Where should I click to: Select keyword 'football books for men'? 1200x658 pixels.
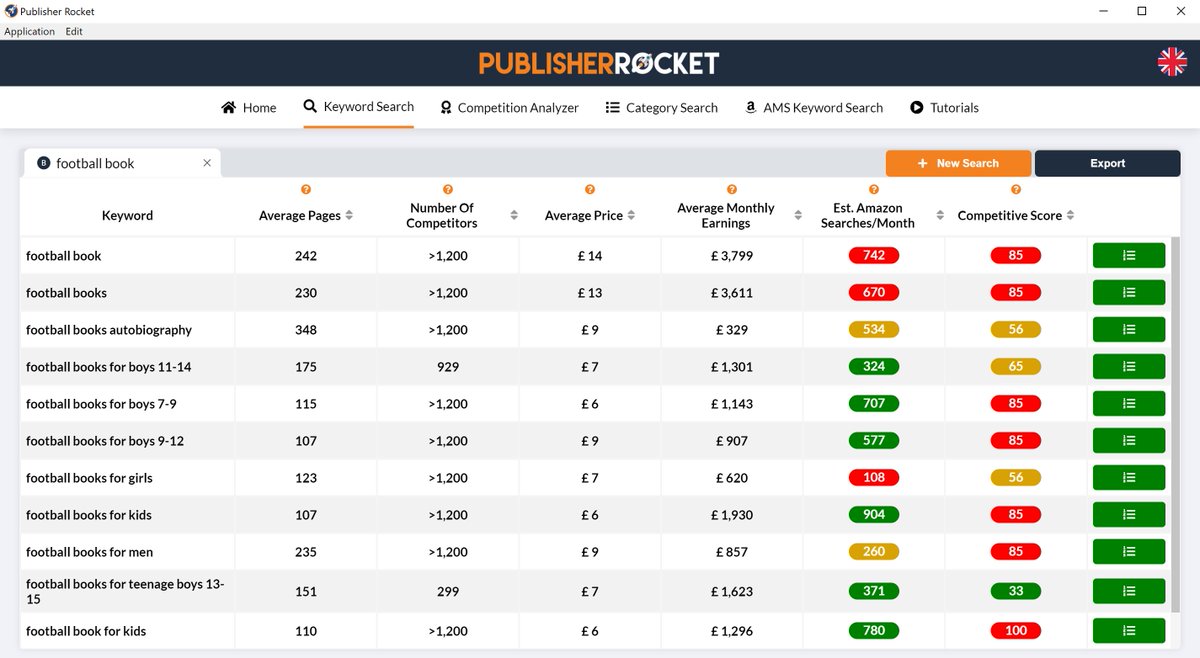pyautogui.click(x=89, y=552)
